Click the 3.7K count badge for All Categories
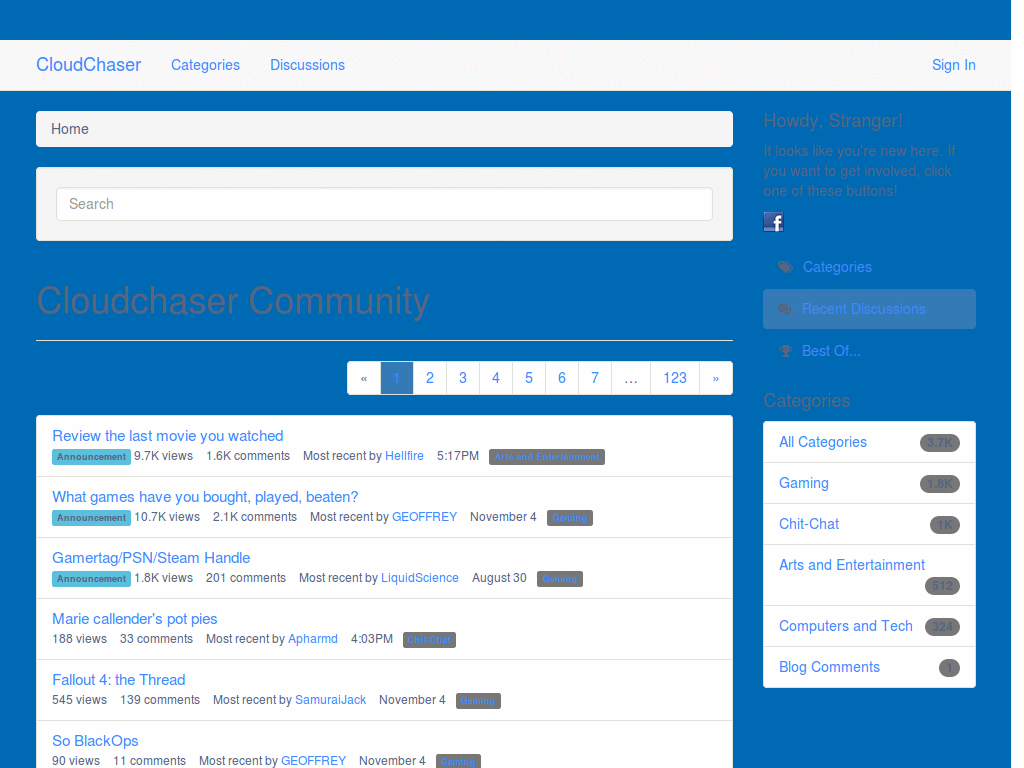Image resolution: width=1024 pixels, height=768 pixels. pos(940,443)
